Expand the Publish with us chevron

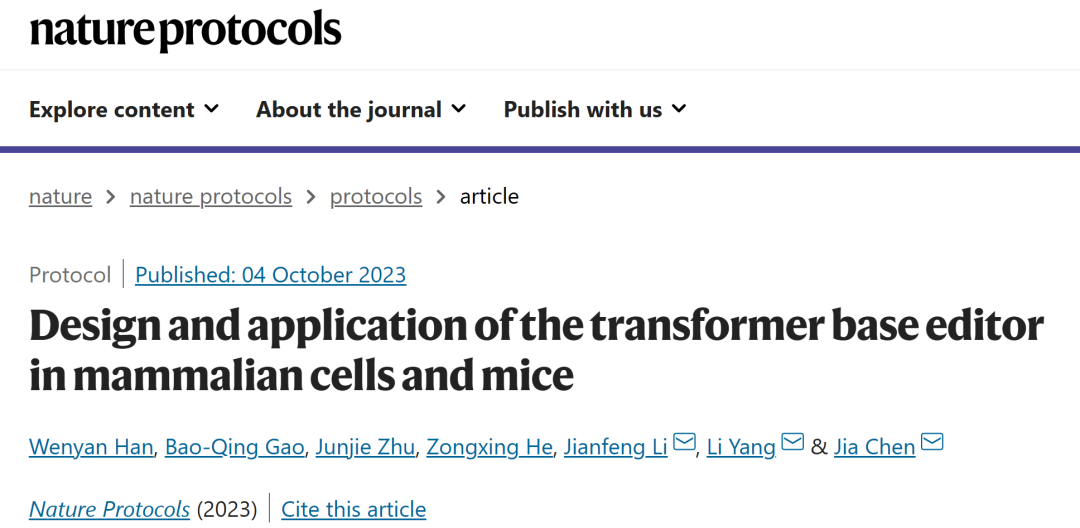click(x=679, y=109)
